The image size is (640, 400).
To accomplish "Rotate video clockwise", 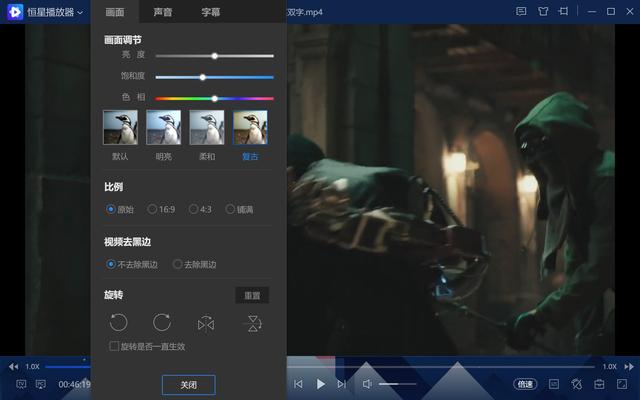I will (162, 322).
